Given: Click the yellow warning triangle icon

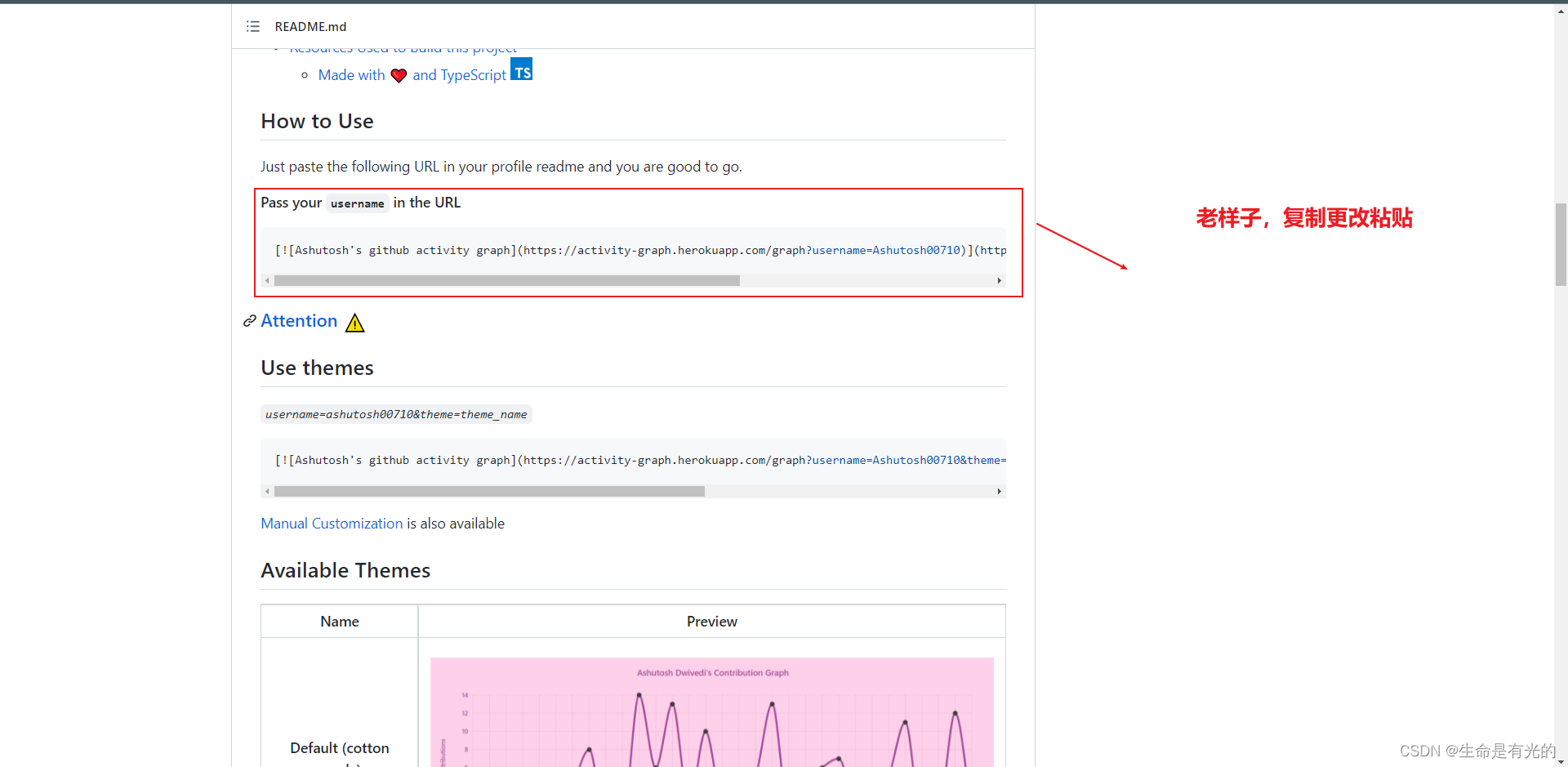Looking at the screenshot, I should 354,323.
